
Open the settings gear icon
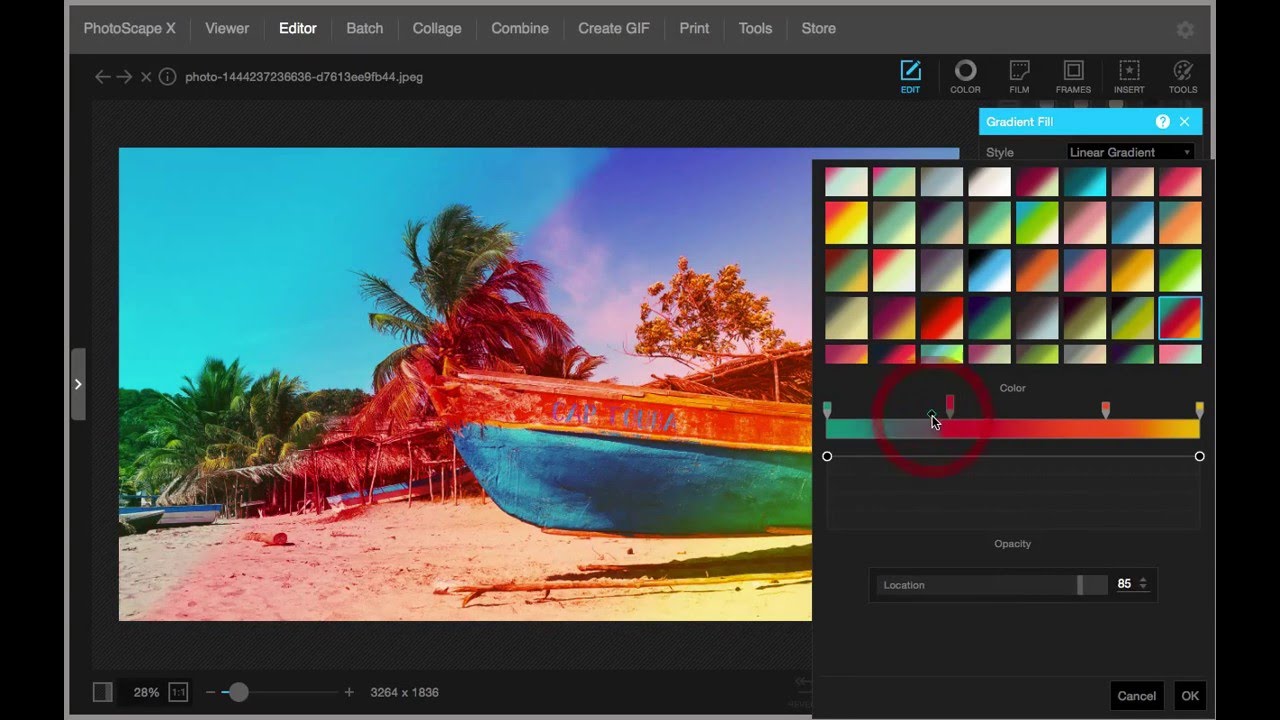coord(1185,30)
